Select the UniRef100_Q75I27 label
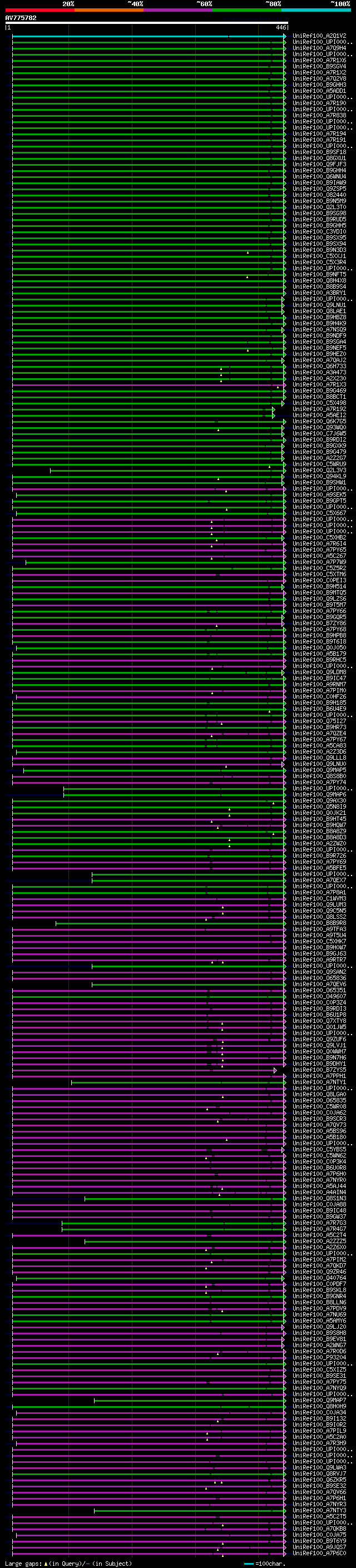Viewport: 356px width, 1568px height. coord(319,721)
